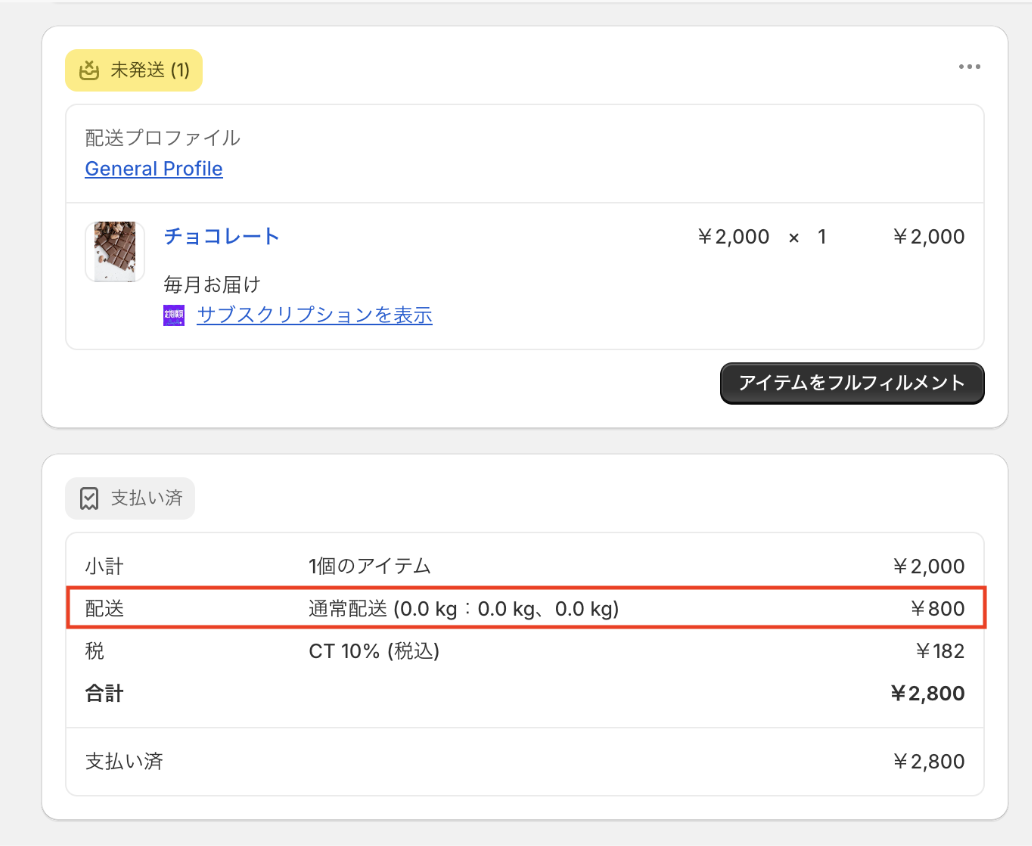Select the 配送プロファイル heading text
The width and height of the screenshot is (1032, 846).
click(163, 138)
